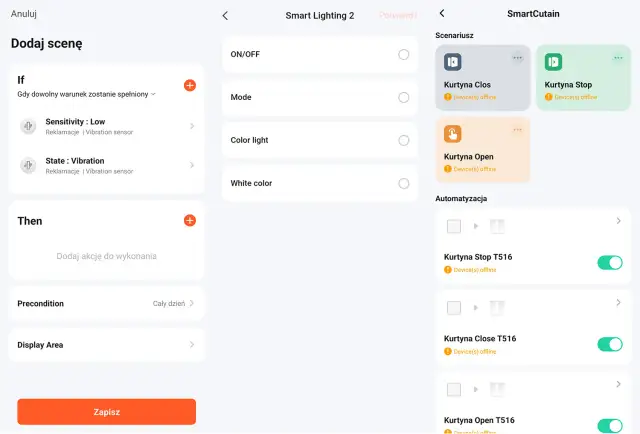Select the Color light radio button
Viewport: 640px width, 434px height.
404,140
